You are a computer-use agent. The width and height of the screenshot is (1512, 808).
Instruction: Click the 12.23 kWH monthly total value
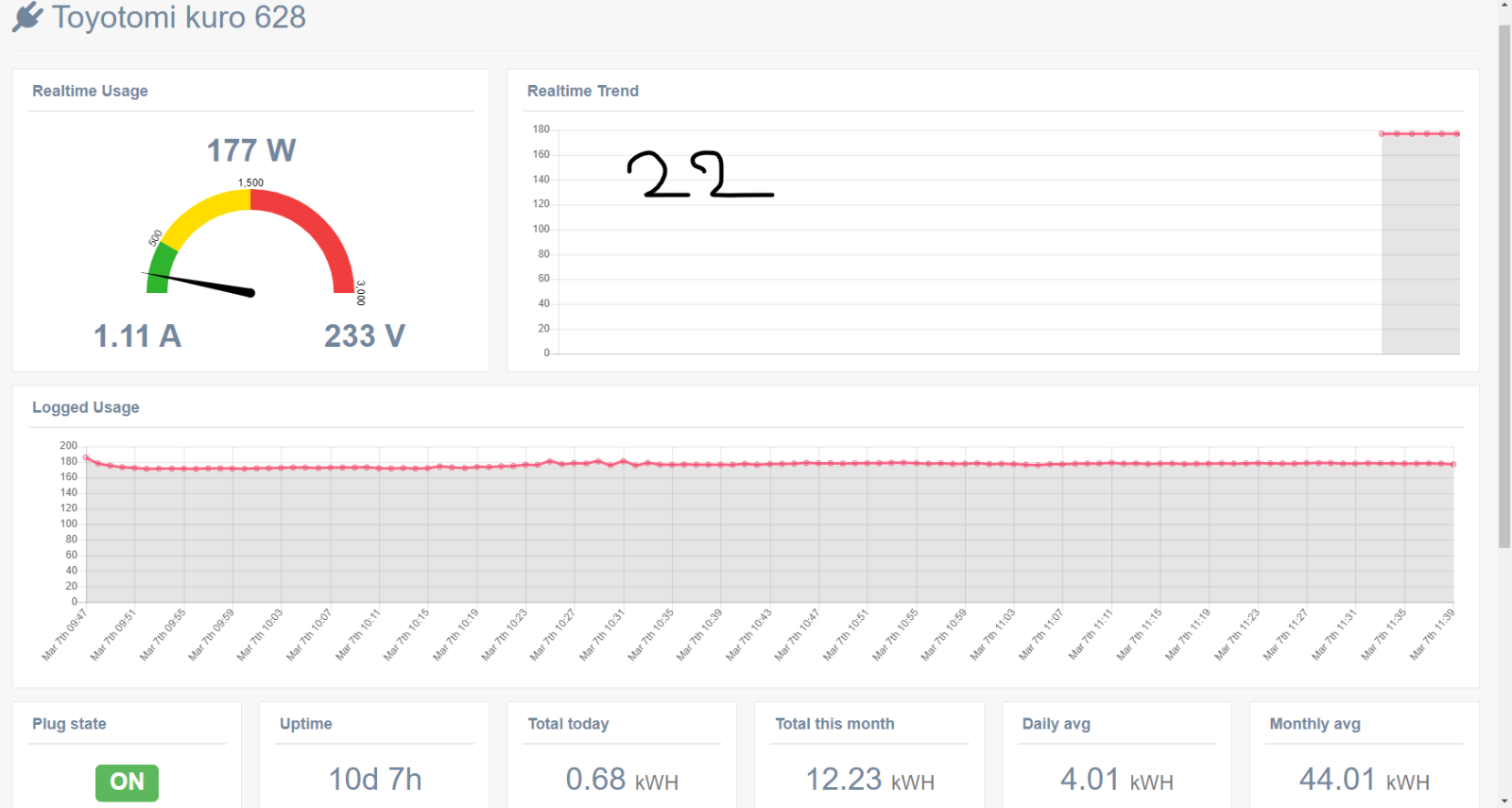click(x=869, y=780)
